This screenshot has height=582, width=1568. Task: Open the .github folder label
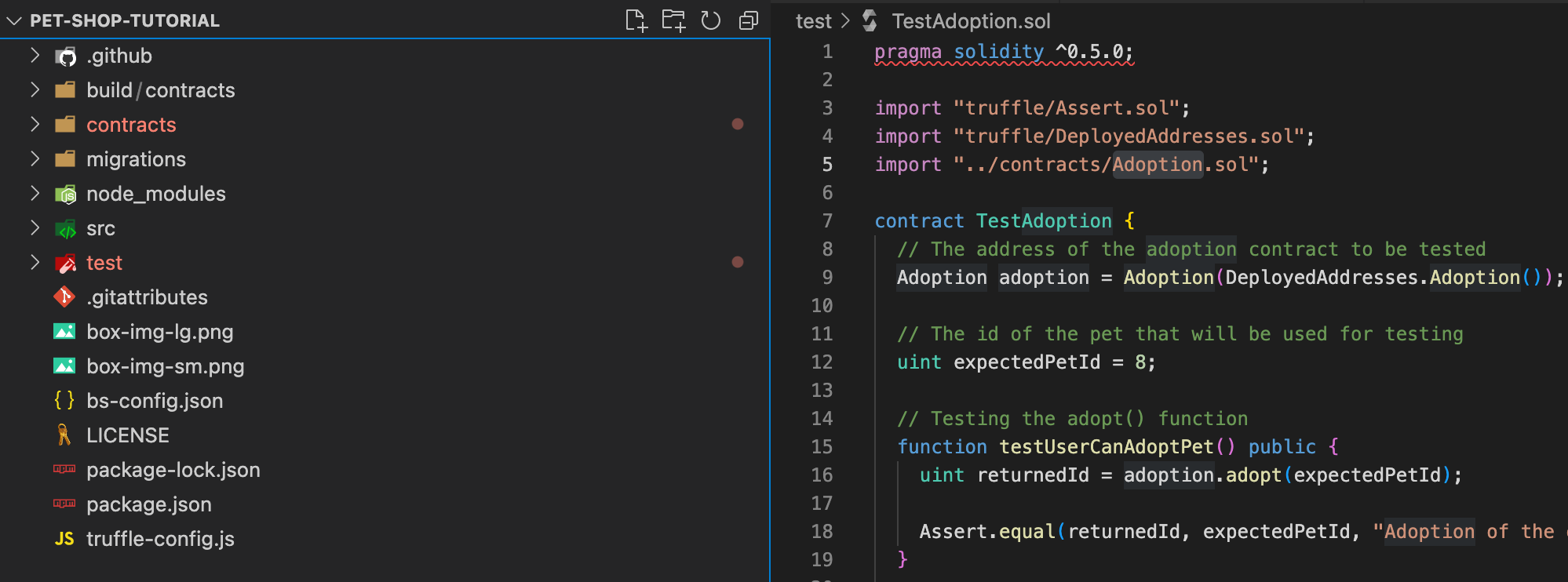119,55
